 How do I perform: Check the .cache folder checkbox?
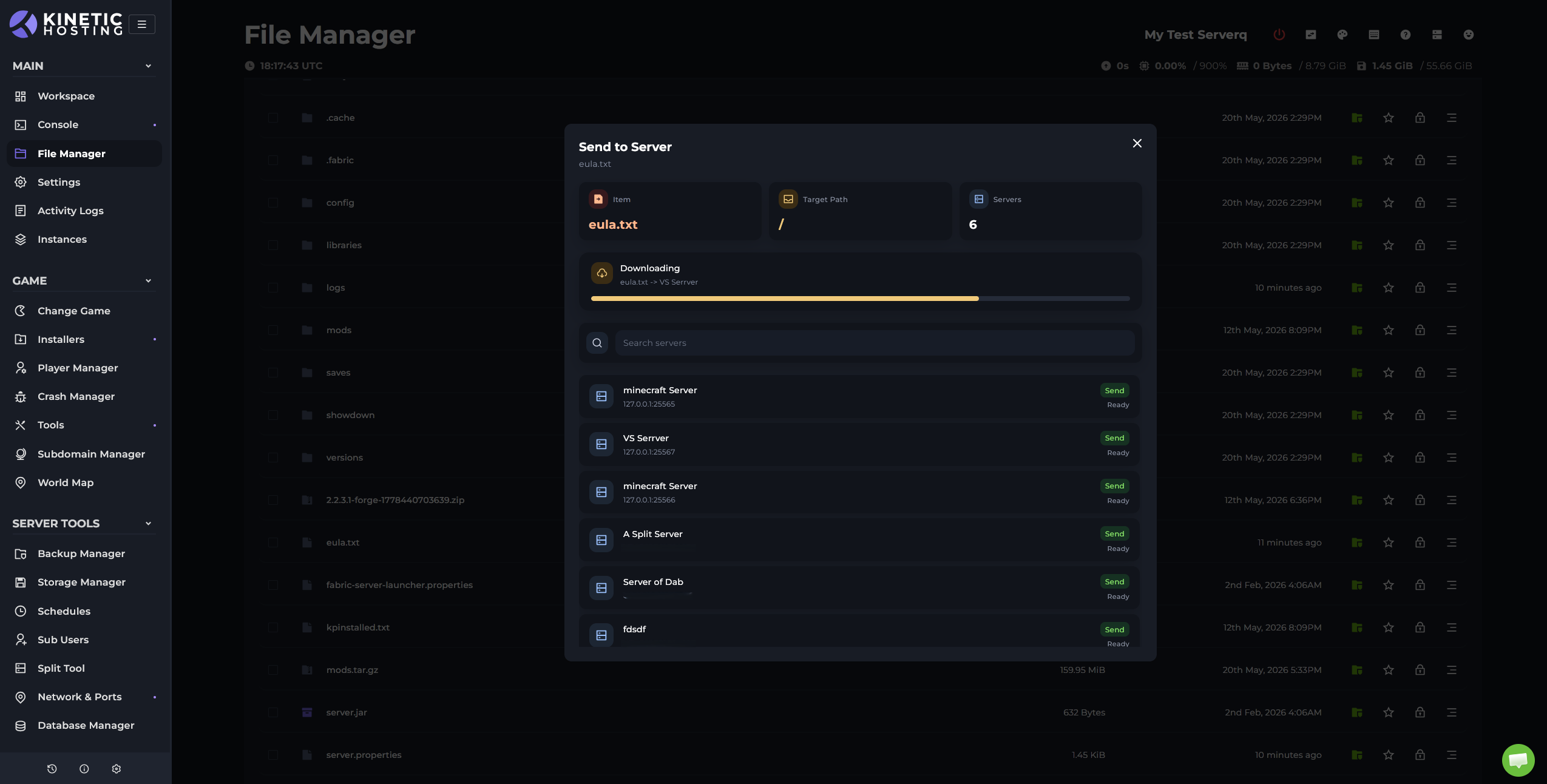(273, 118)
